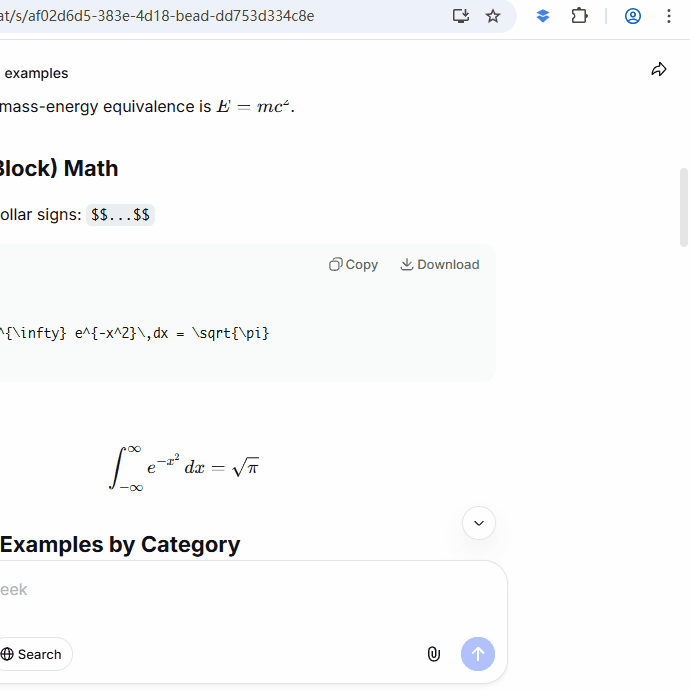This screenshot has height=692, width=690.
Task: Open the Chrome profile avatar
Action: [633, 16]
